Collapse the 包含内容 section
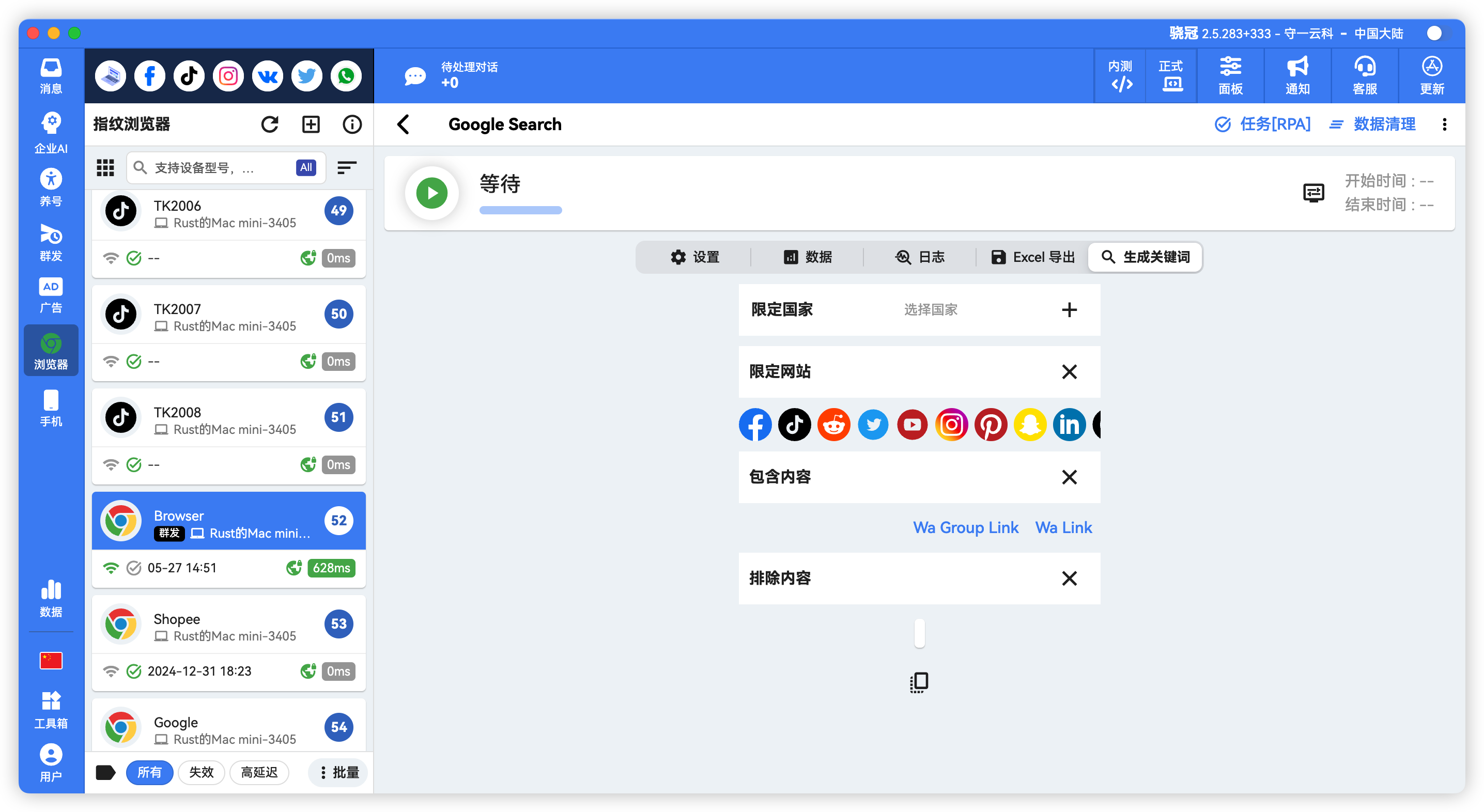1484x812 pixels. [x=1069, y=477]
